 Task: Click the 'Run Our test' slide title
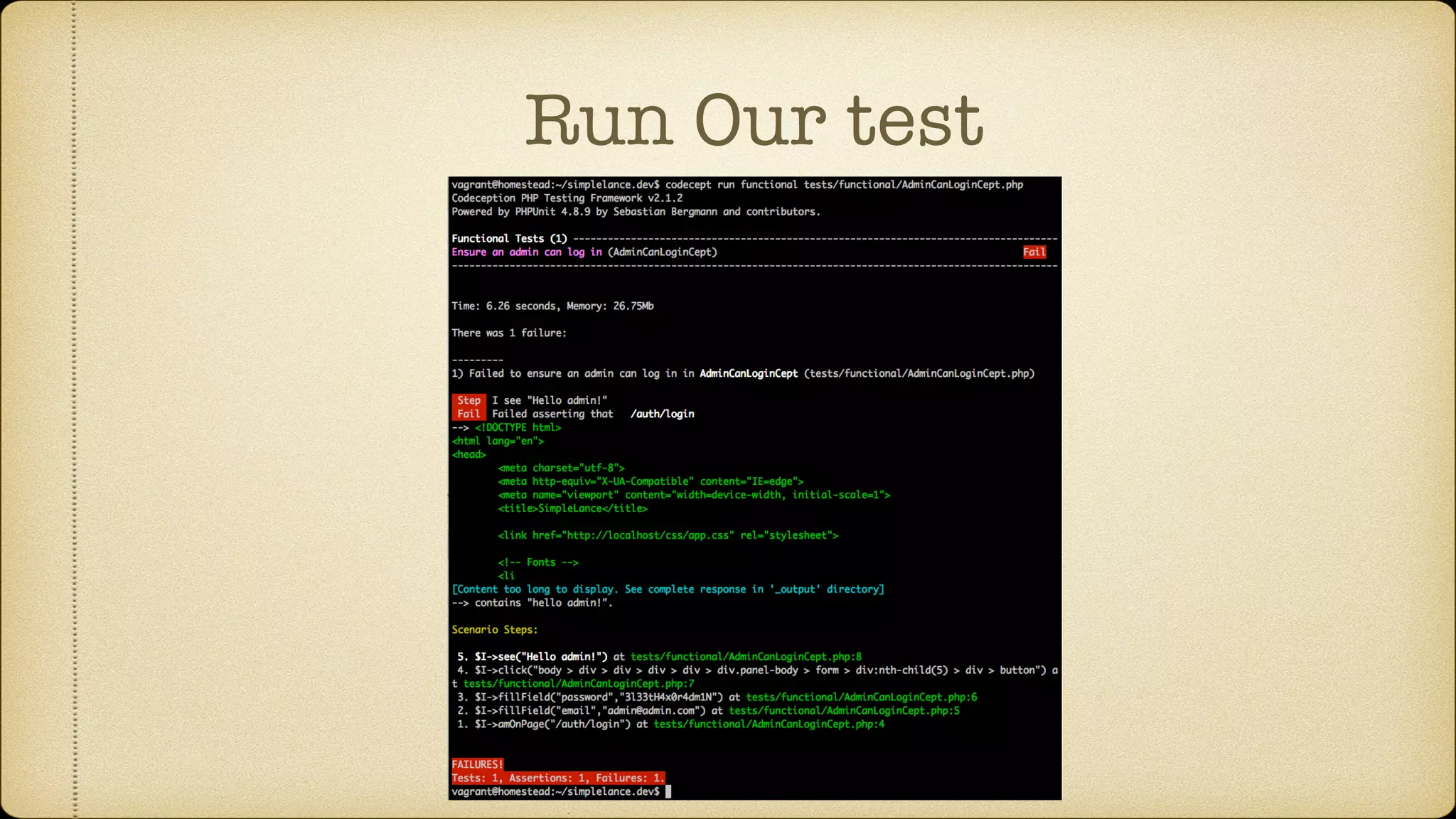click(x=754, y=121)
